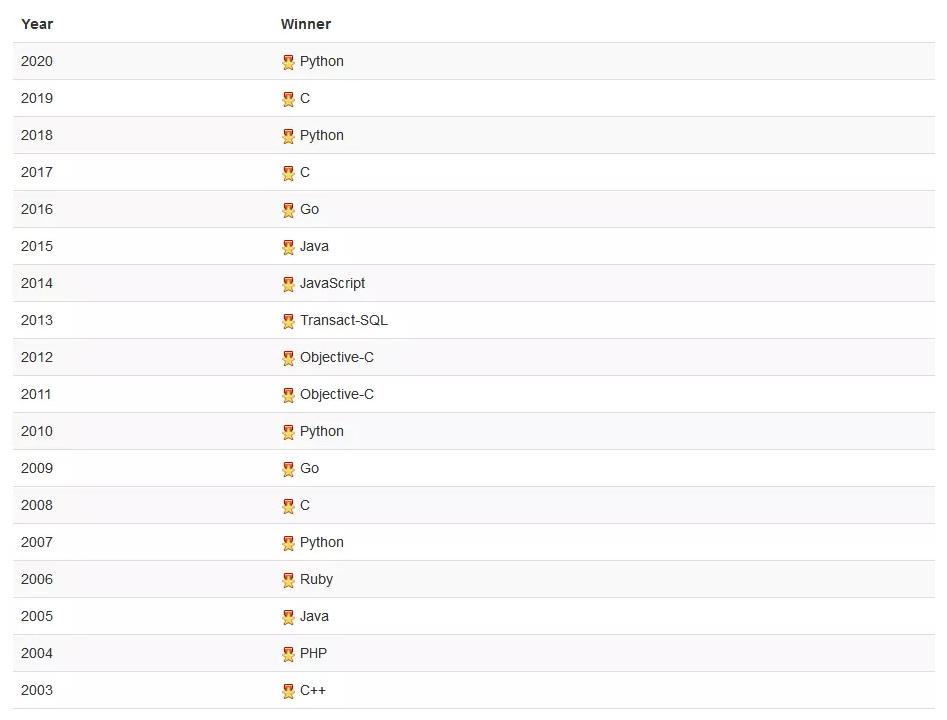The width and height of the screenshot is (947, 720).
Task: Click the year 2009 cell
Action: pos(37,468)
